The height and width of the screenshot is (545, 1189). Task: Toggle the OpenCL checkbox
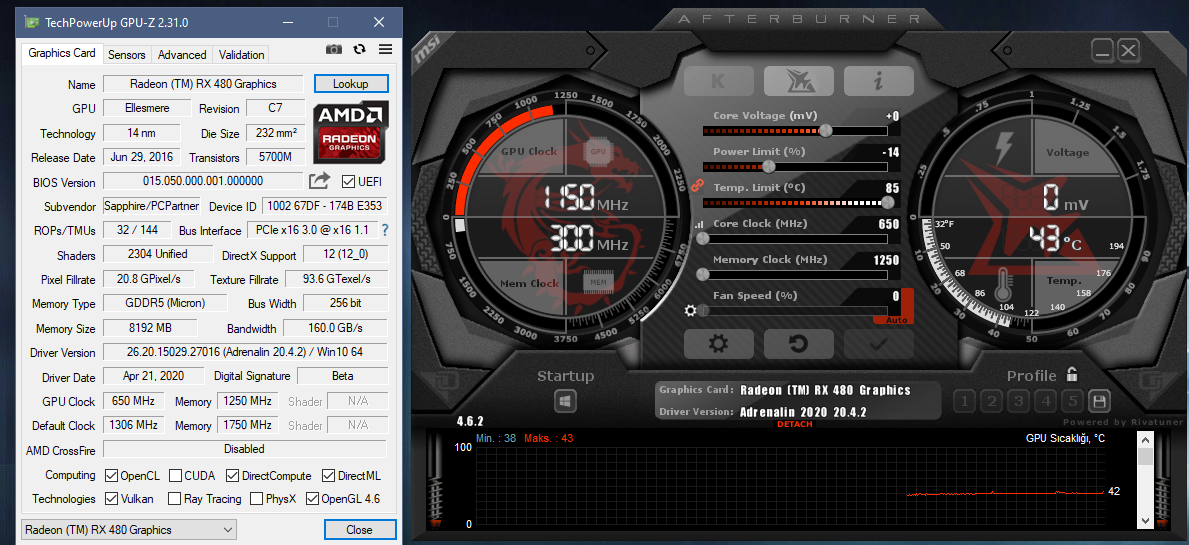coord(112,476)
